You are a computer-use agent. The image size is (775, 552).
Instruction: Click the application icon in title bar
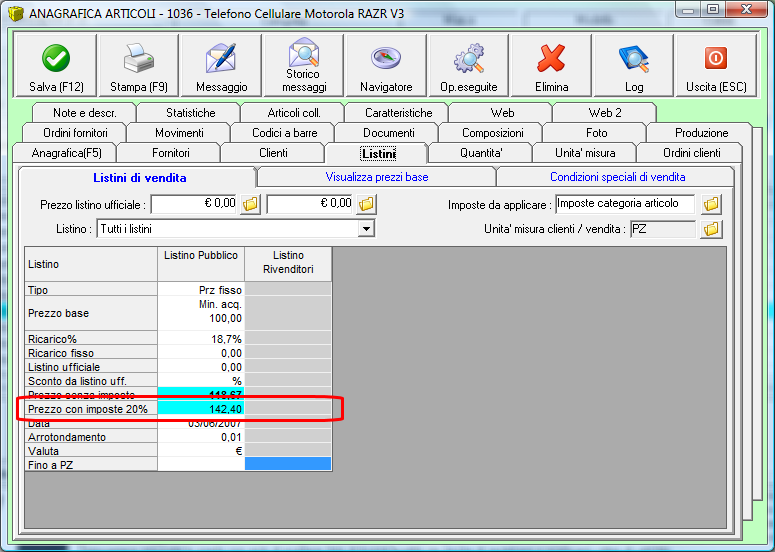click(x=16, y=13)
